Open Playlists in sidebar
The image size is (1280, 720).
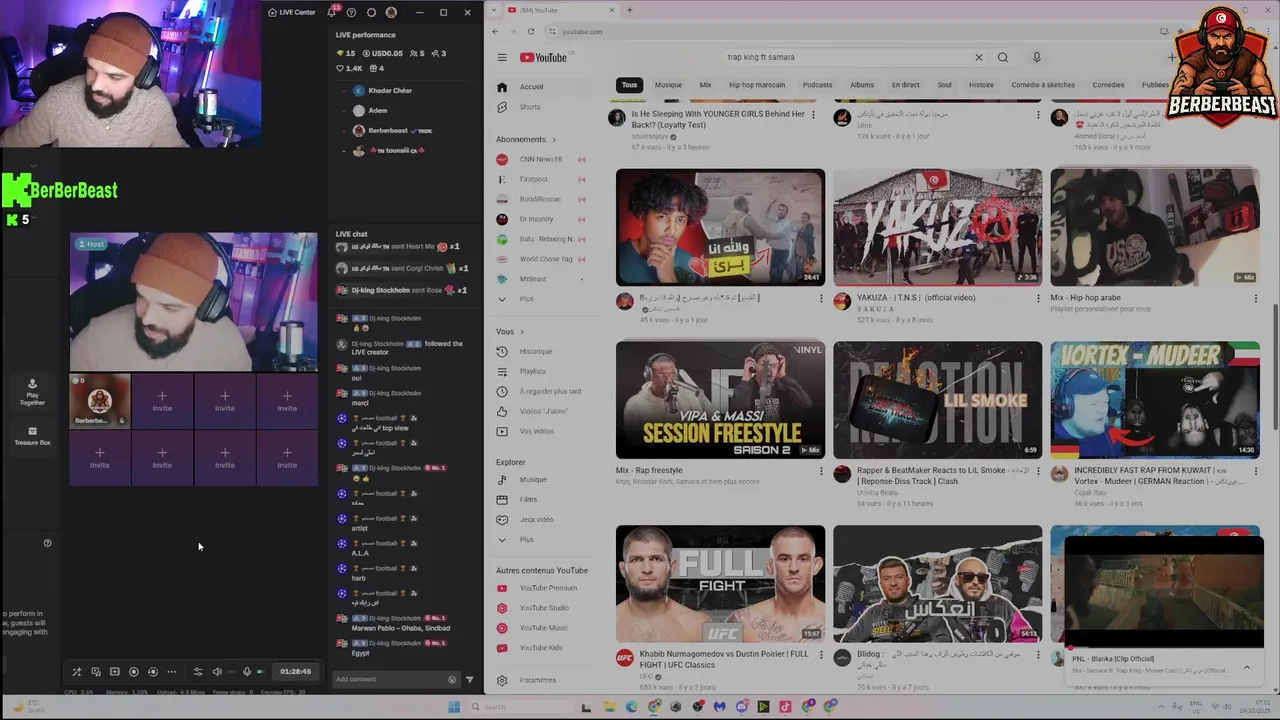coord(541,372)
